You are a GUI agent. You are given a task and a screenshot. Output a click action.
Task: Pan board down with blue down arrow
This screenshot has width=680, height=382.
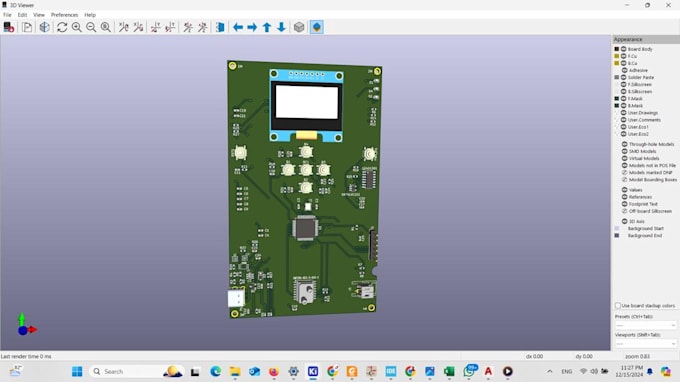281,27
